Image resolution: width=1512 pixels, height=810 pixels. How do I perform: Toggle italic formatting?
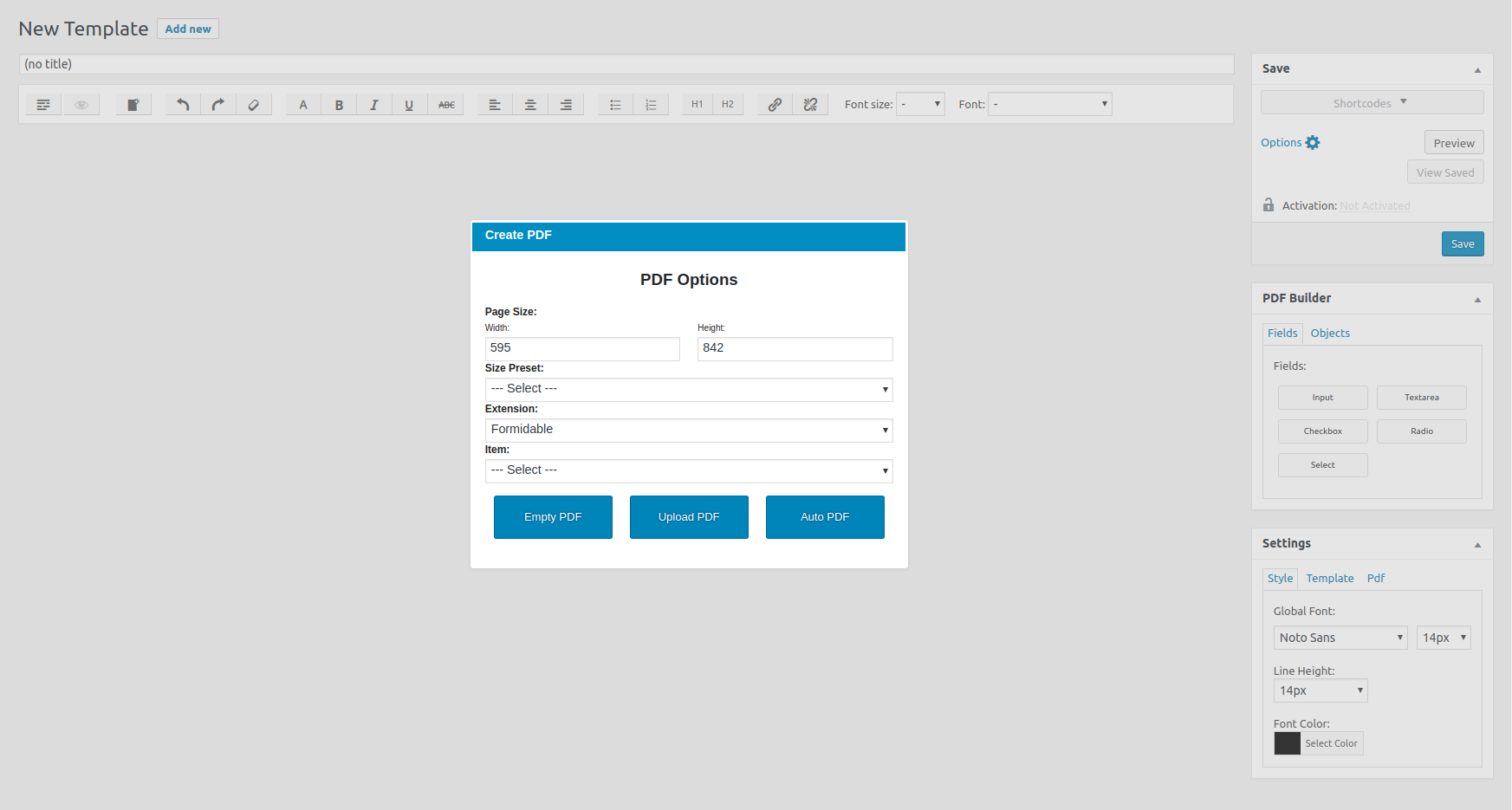point(373,104)
